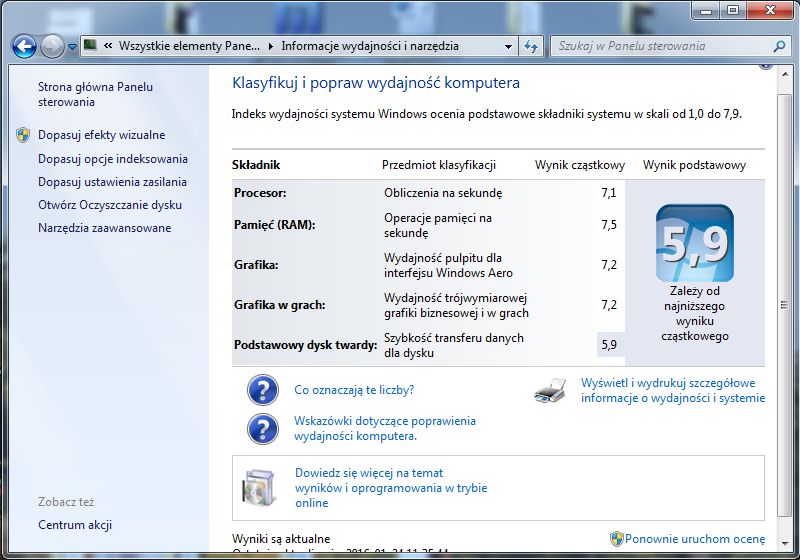This screenshot has width=800, height=560.
Task: Click help icon beside 'Wskazówki dotyczące poprawienia'
Action: 263,429
